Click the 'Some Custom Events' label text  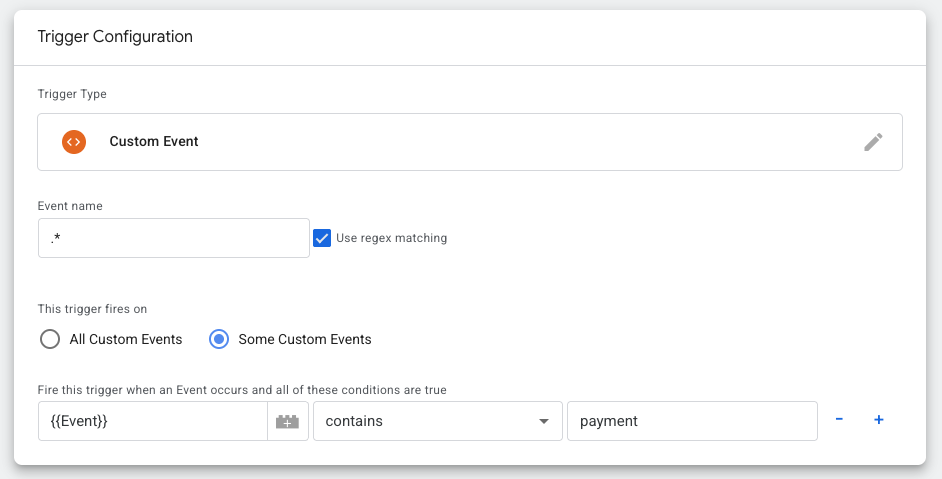(x=305, y=339)
